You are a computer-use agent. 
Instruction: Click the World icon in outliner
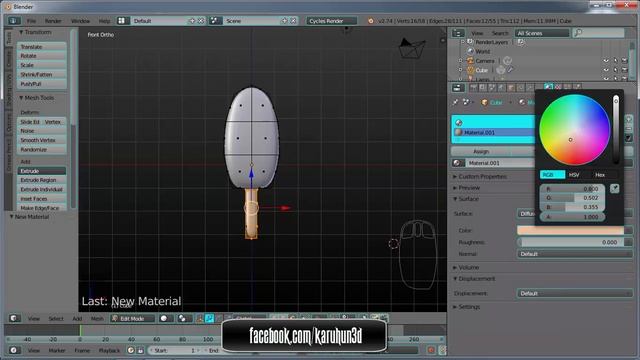click(470, 51)
